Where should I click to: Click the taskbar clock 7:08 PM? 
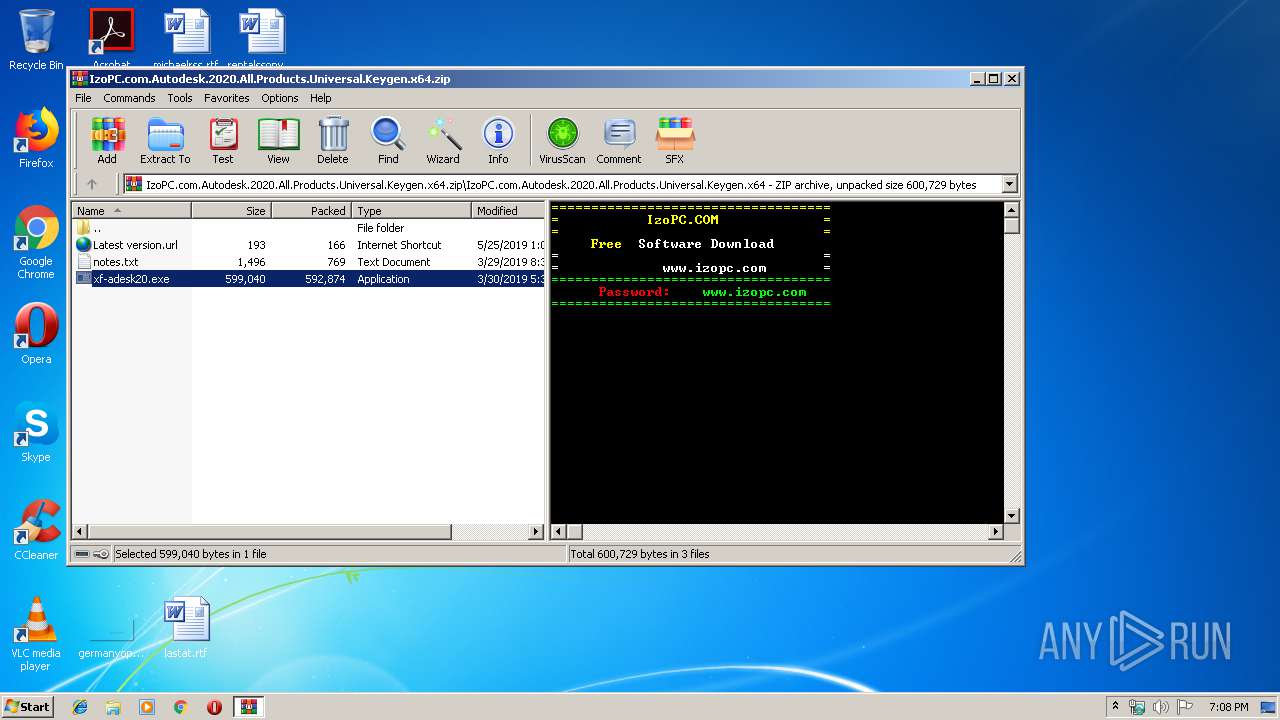[1229, 707]
